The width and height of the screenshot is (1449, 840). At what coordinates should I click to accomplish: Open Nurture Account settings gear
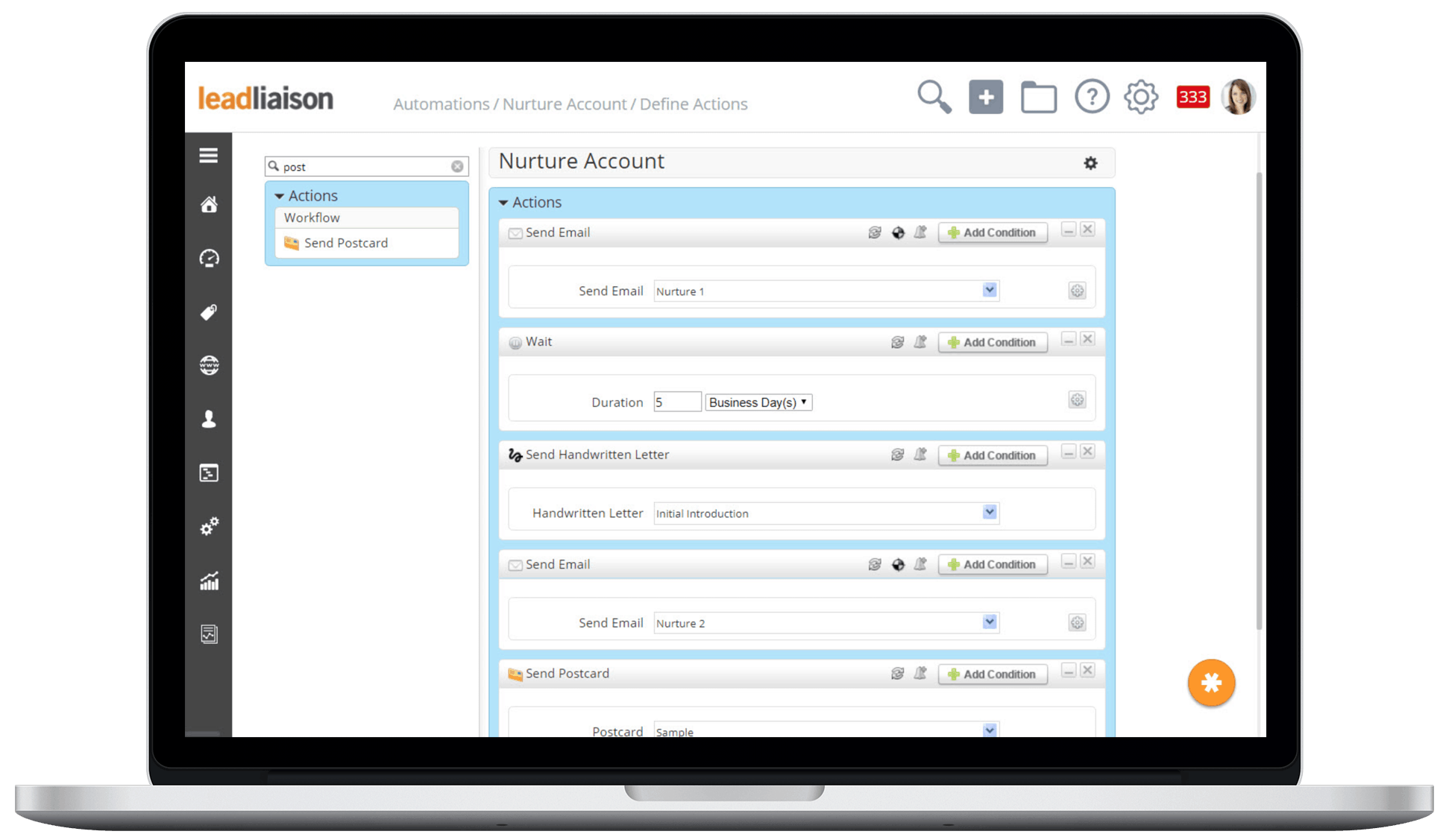point(1090,162)
